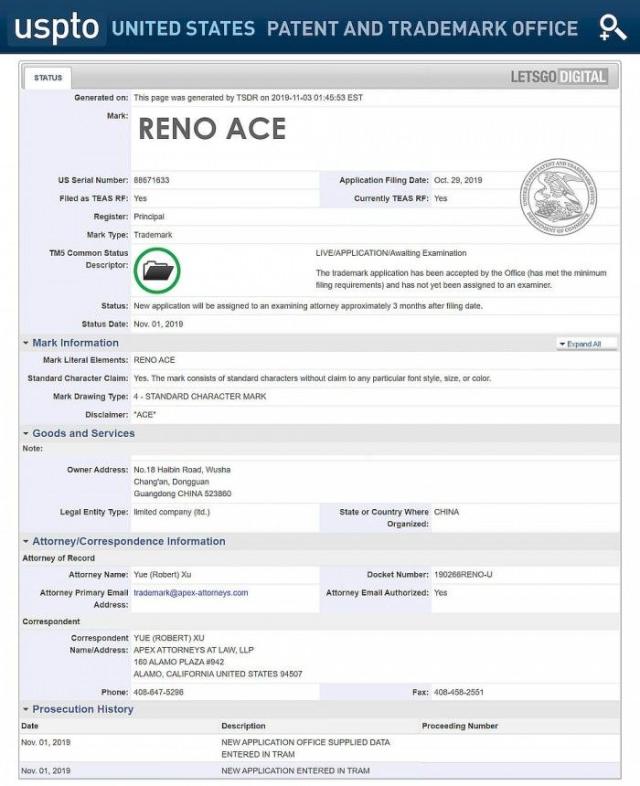Click the Date column header
The width and height of the screenshot is (640, 786).
point(30,725)
